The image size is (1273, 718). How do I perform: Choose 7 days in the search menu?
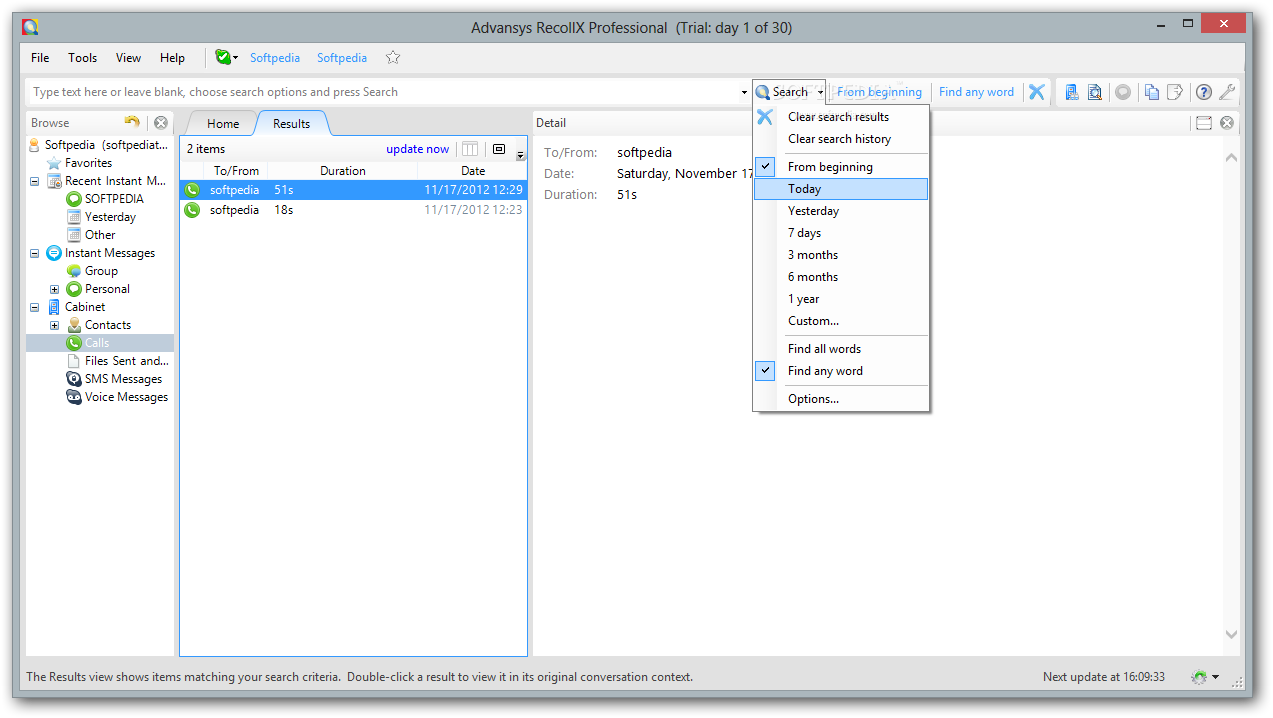(841, 233)
